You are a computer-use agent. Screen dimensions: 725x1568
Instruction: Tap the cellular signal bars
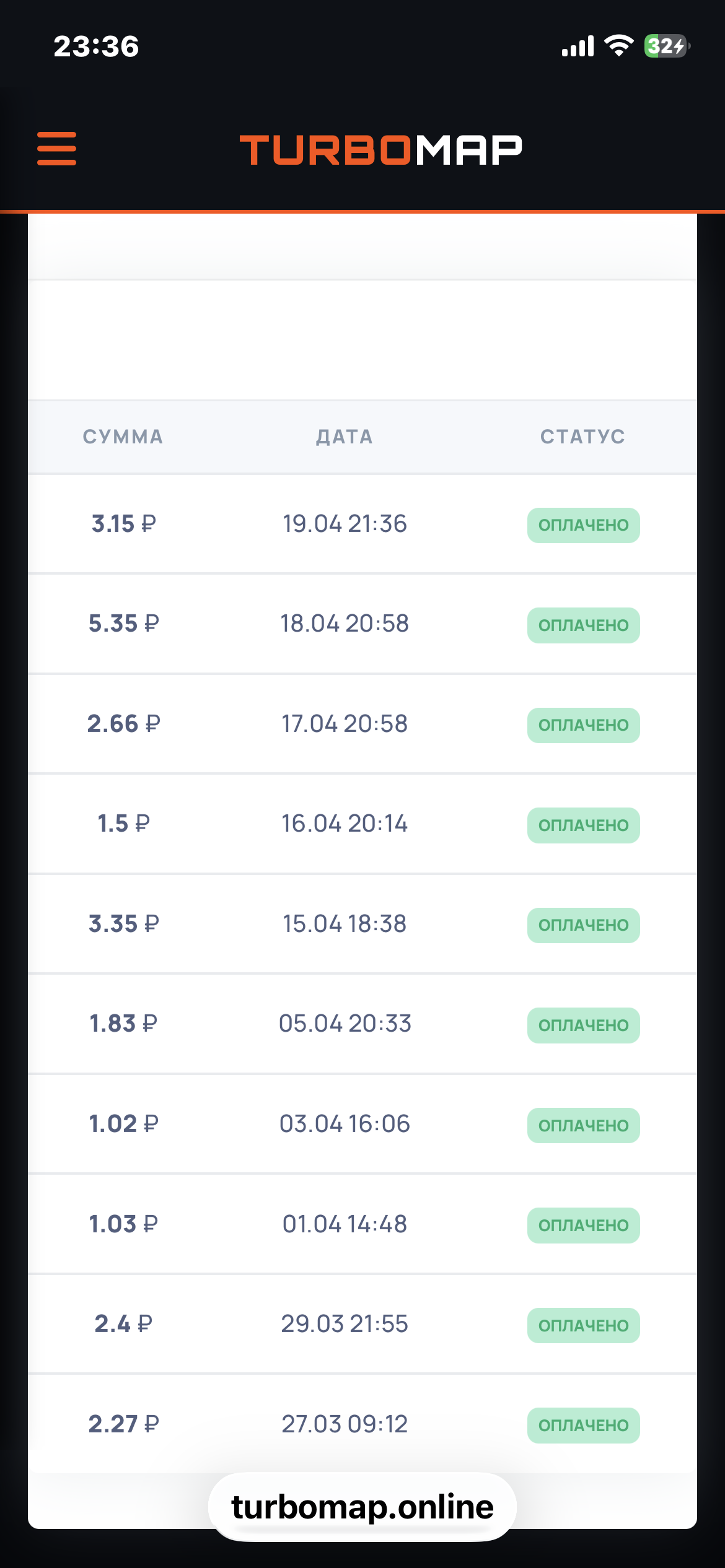point(578,46)
